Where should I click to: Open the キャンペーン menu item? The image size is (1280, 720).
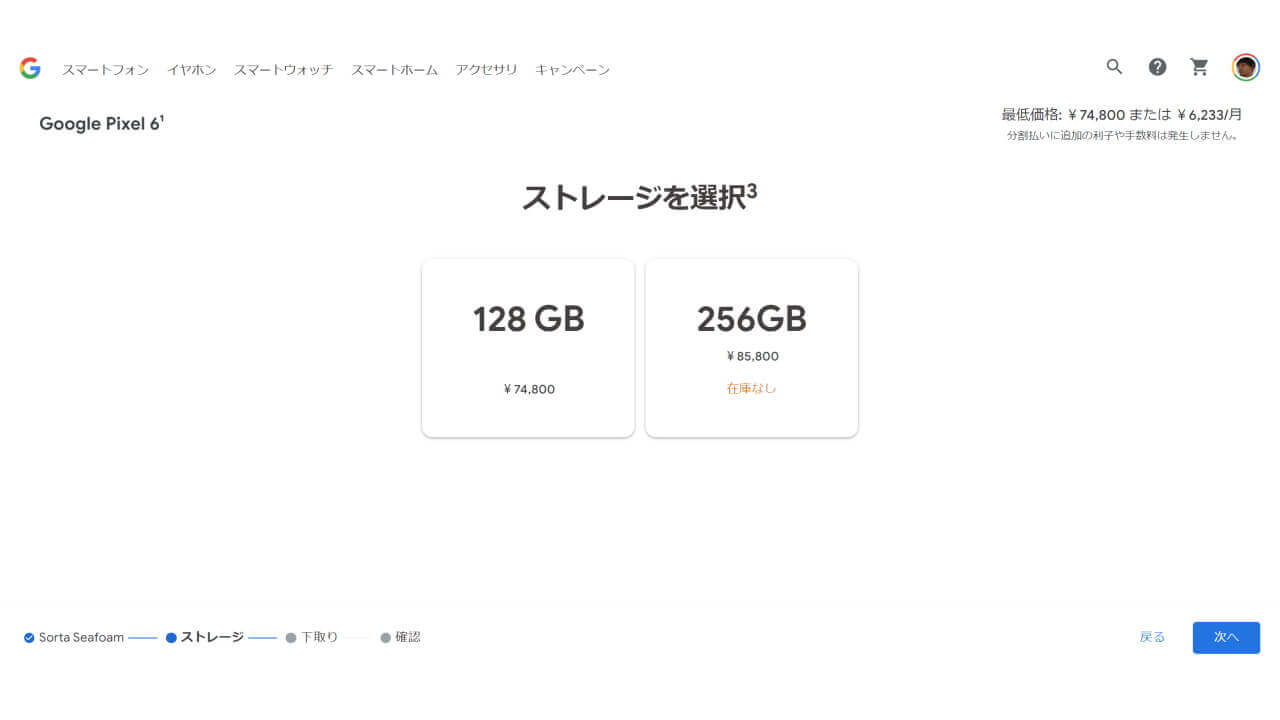click(572, 69)
